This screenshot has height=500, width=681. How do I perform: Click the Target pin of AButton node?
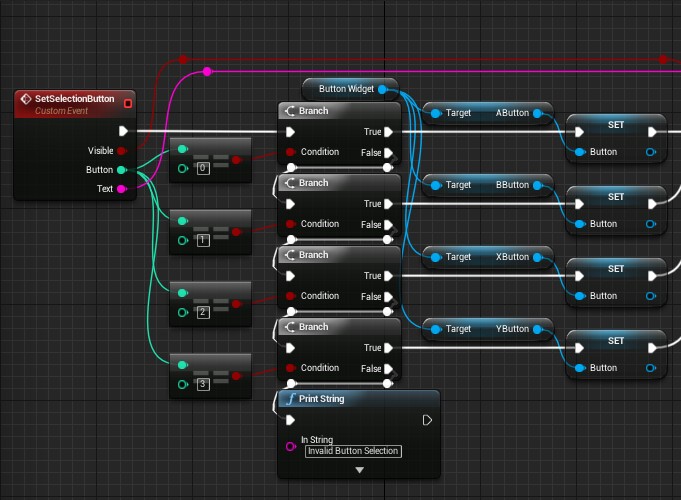(437, 113)
